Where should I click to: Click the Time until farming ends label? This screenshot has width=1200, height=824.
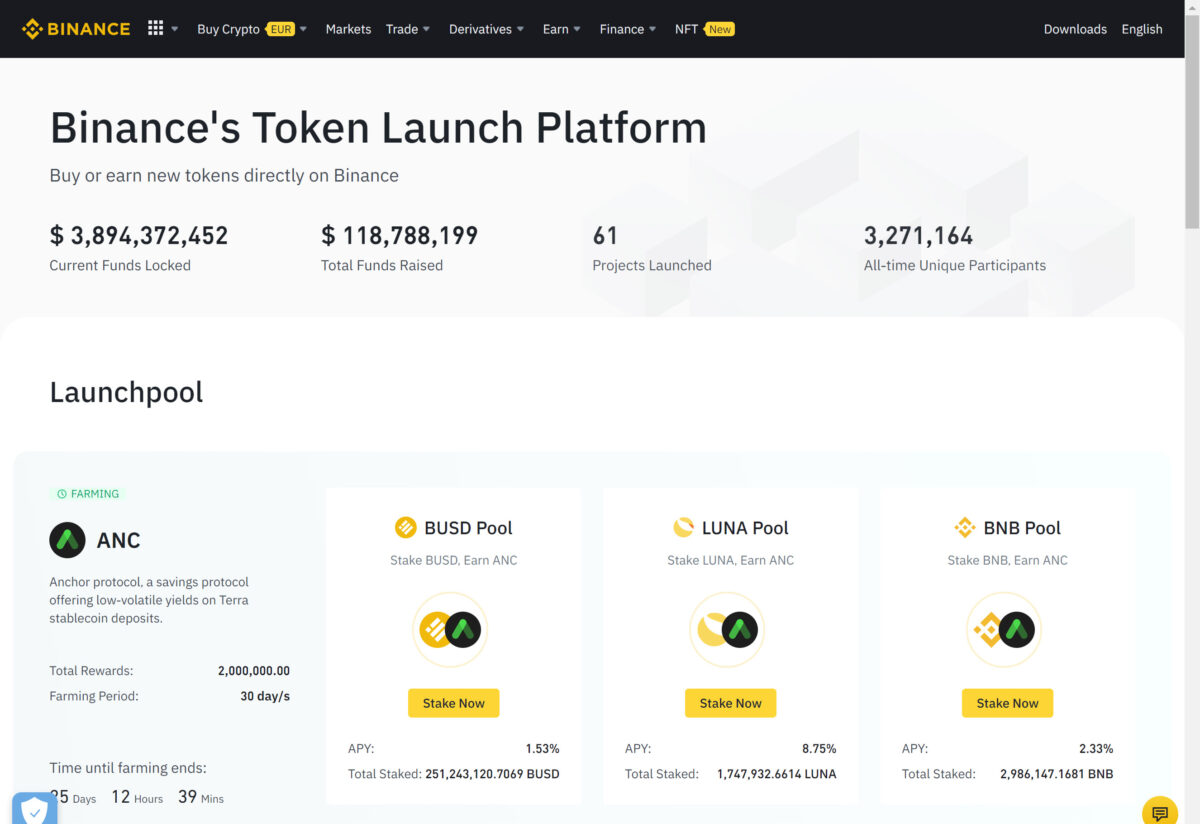pos(128,768)
